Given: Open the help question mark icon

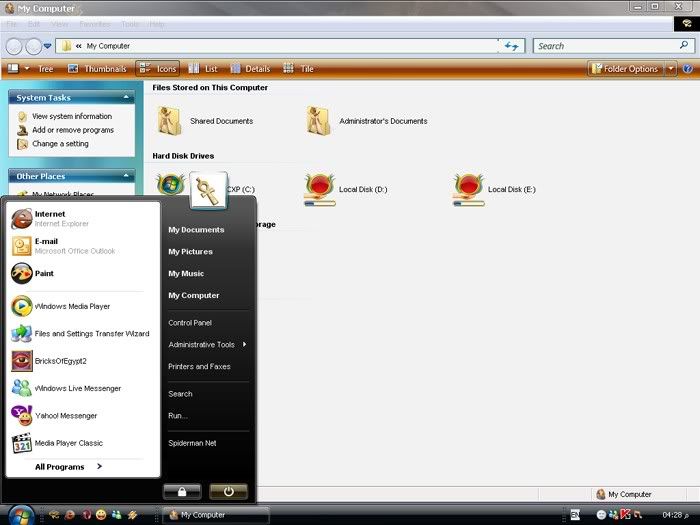Looking at the screenshot, I should point(688,69).
